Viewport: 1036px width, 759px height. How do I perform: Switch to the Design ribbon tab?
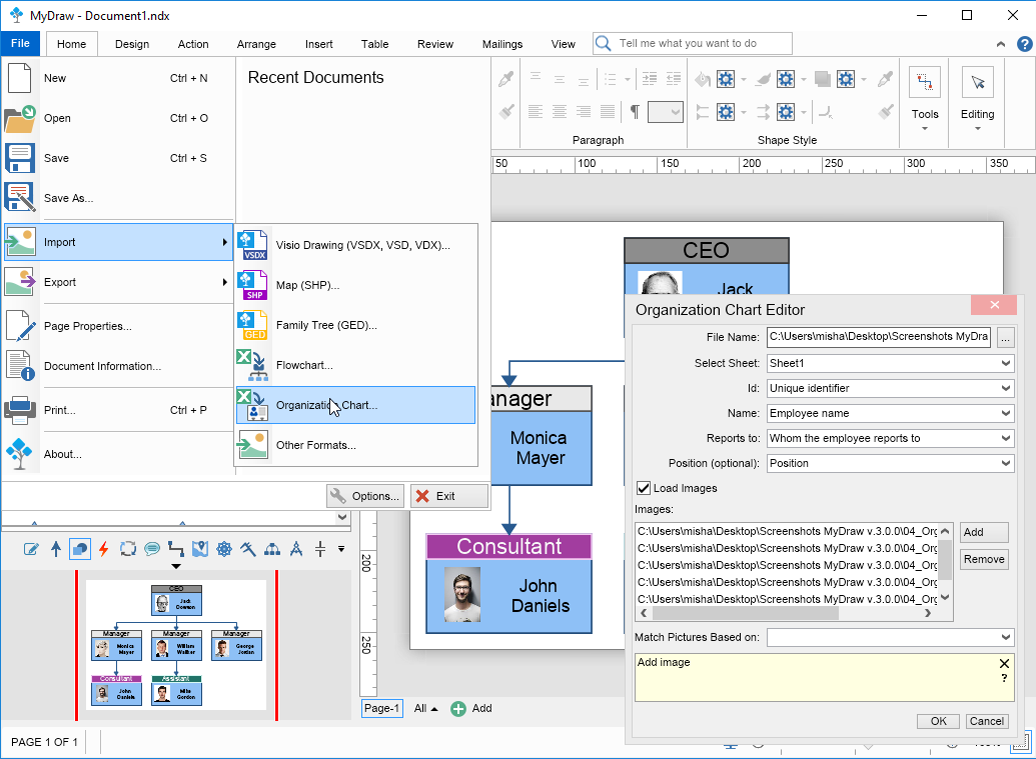pyautogui.click(x=132, y=44)
